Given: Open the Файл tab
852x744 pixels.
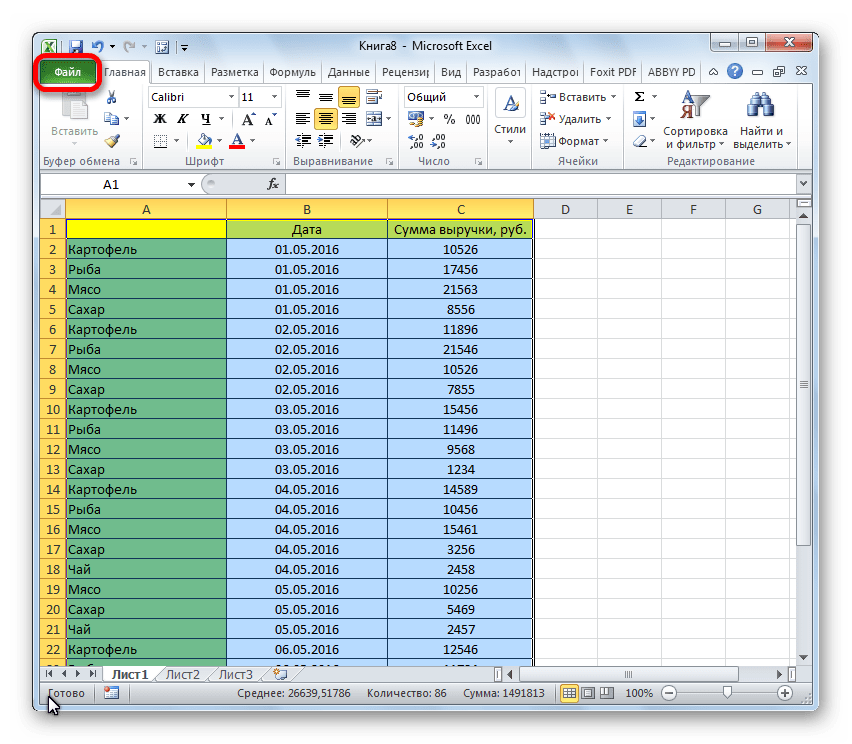Looking at the screenshot, I should [x=68, y=73].
